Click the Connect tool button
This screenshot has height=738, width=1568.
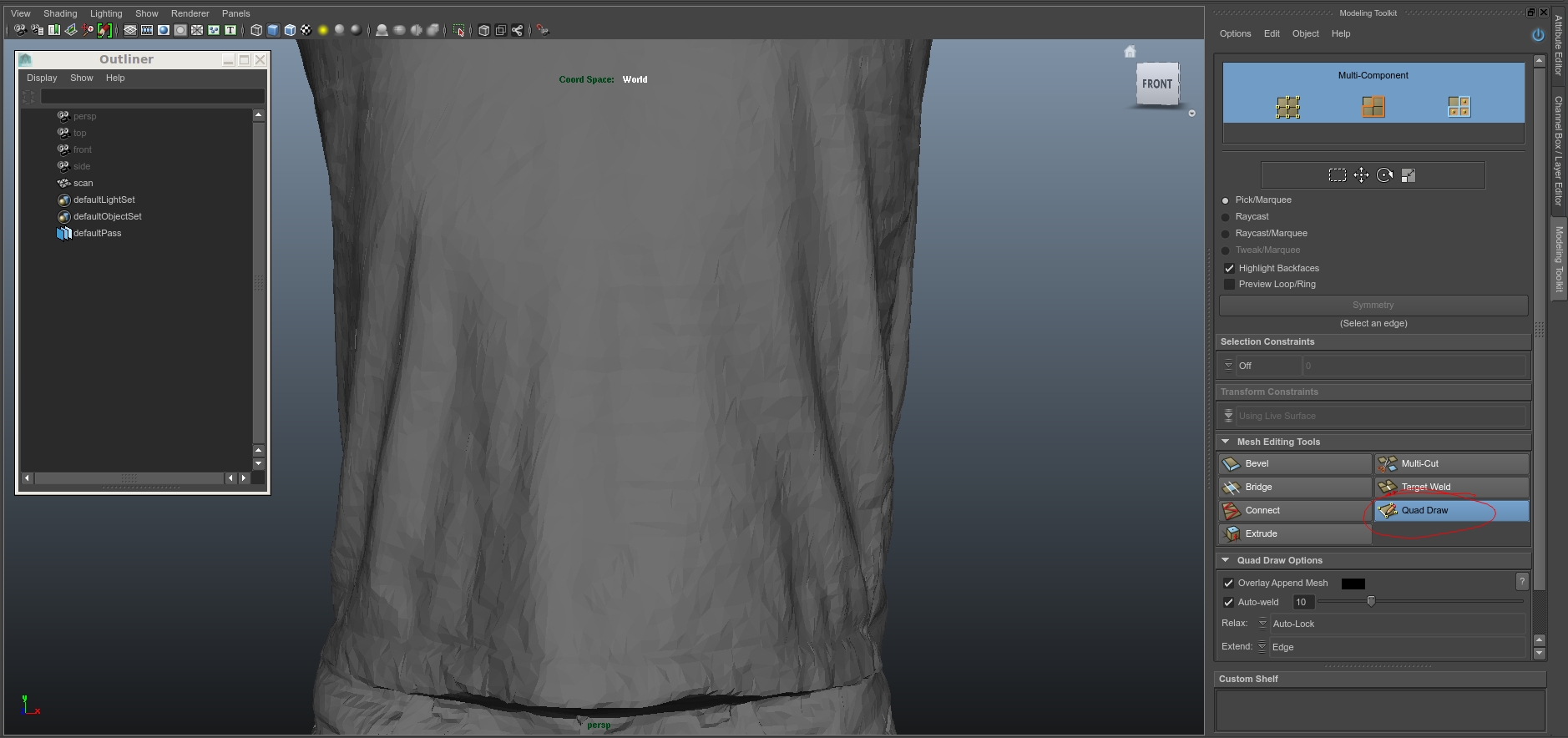[1295, 510]
